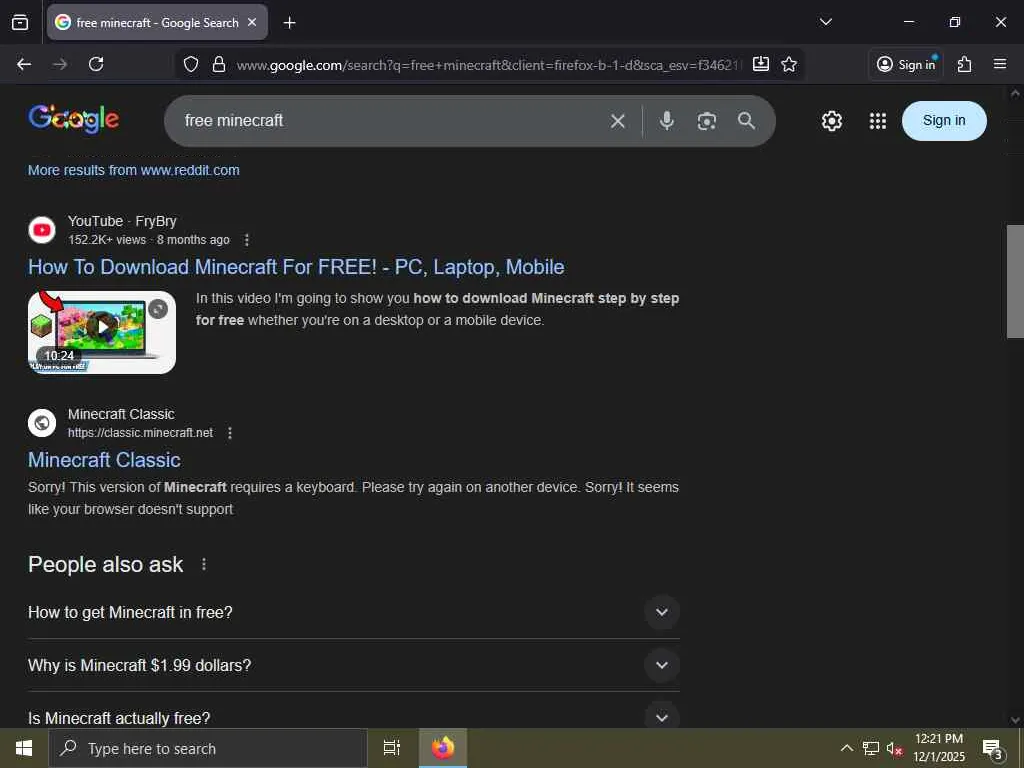This screenshot has height=768, width=1024.
Task: Open Firefox View from the tab bar
Action: pyautogui.click(x=20, y=22)
